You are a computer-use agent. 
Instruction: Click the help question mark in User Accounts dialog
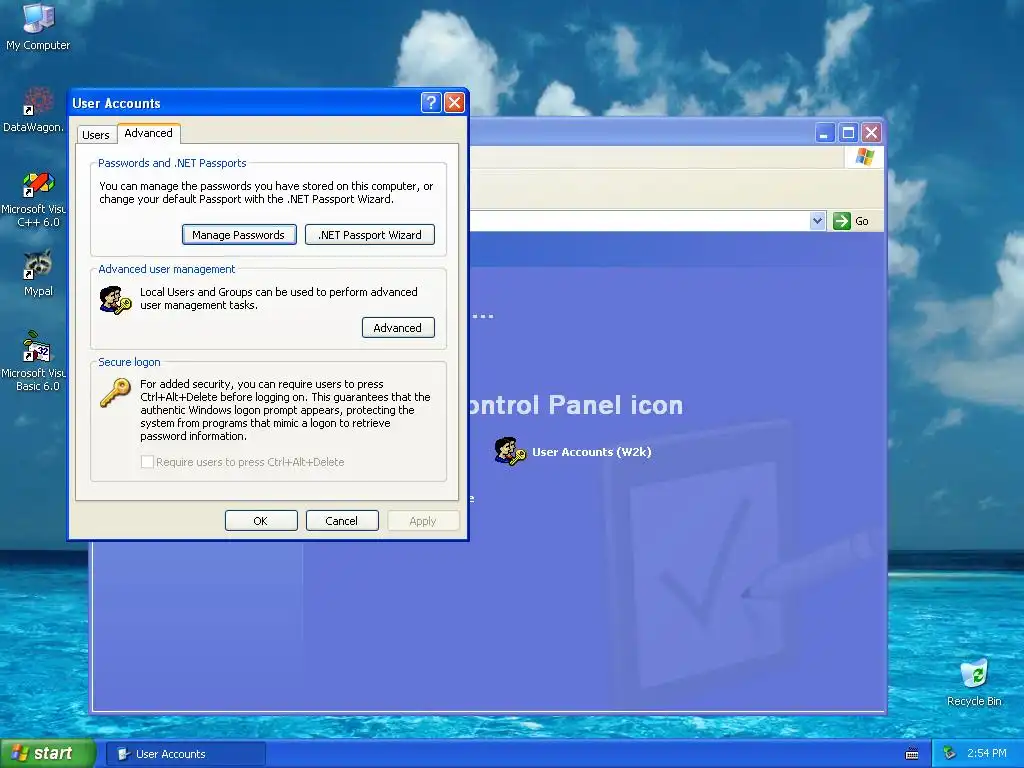[x=430, y=103]
